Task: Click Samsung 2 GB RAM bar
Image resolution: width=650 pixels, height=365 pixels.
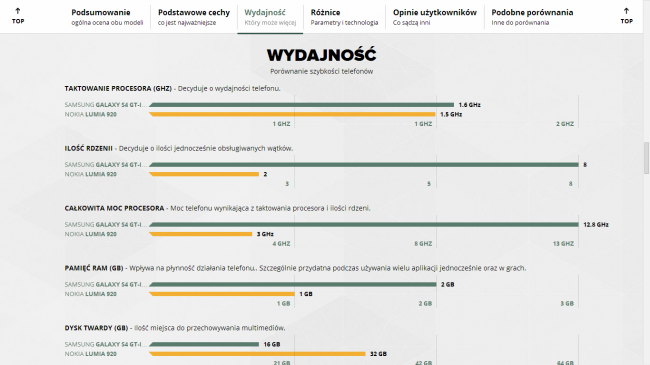Action: coord(293,285)
